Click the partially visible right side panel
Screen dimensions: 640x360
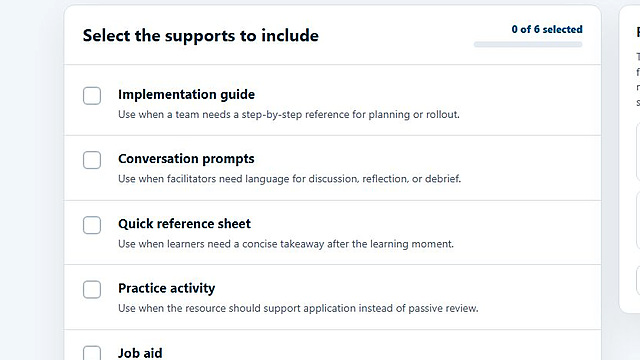click(x=630, y=159)
